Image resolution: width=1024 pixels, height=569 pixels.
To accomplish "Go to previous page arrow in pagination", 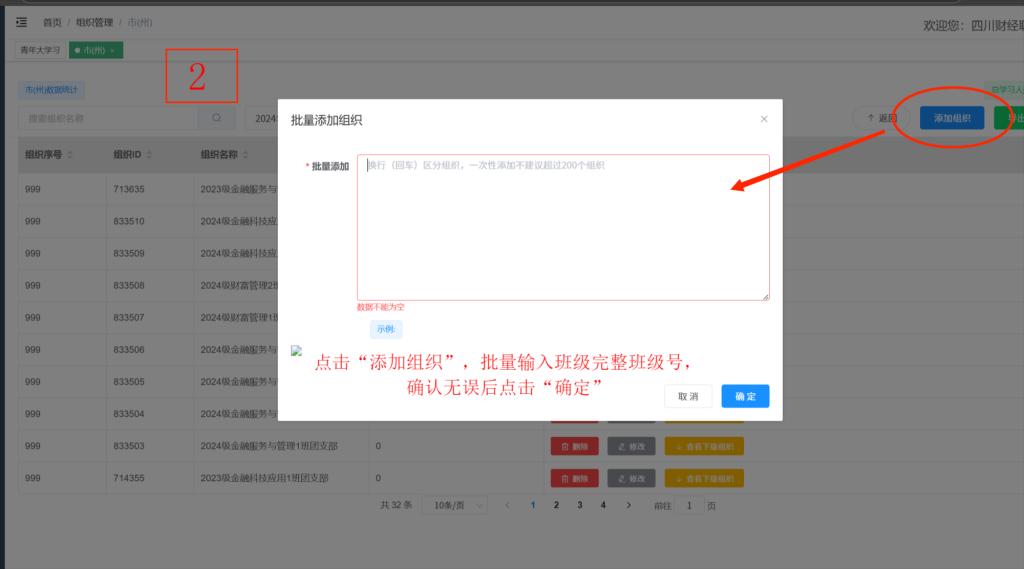I will [x=507, y=506].
